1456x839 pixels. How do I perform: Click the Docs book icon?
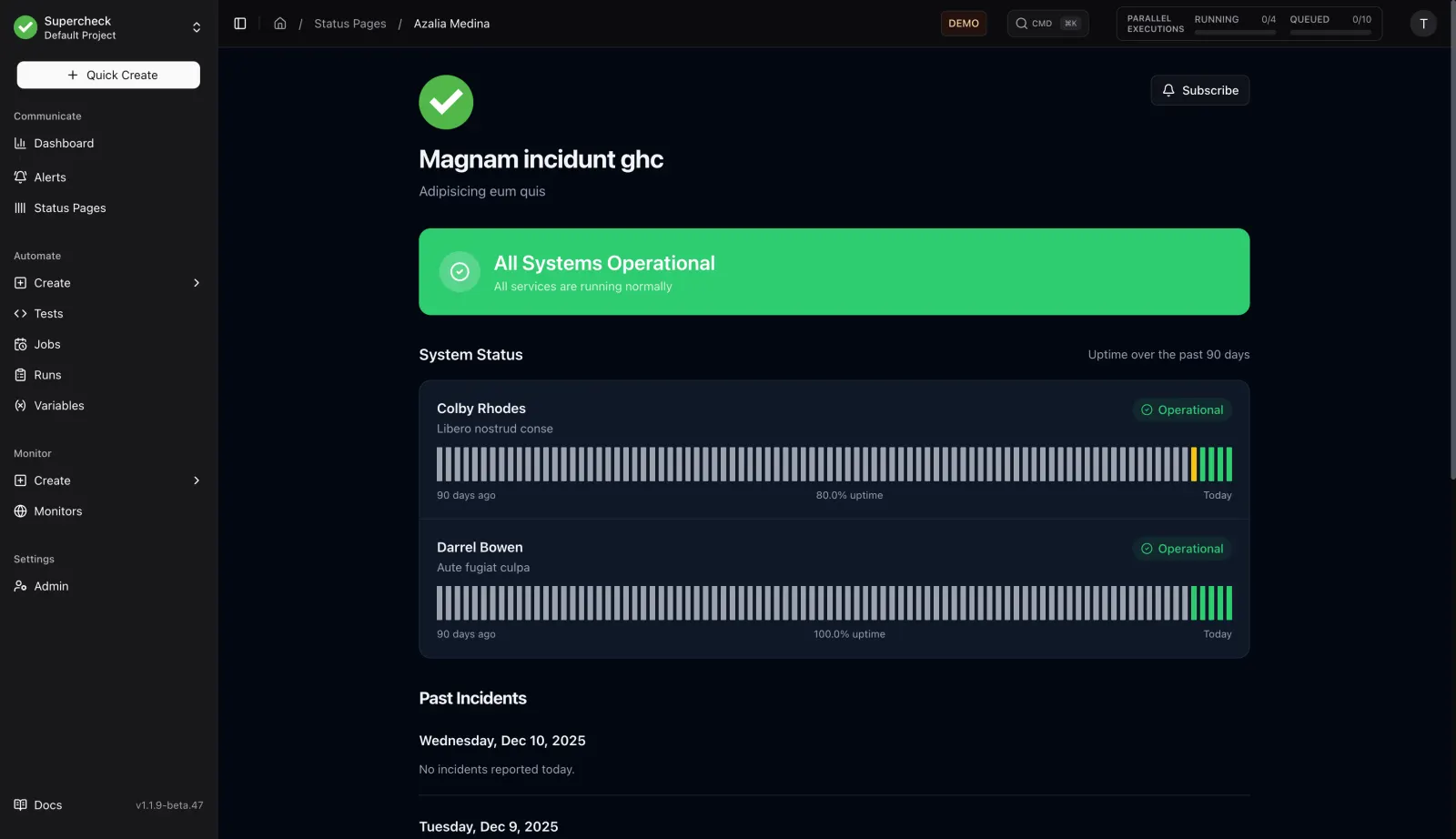[x=20, y=805]
